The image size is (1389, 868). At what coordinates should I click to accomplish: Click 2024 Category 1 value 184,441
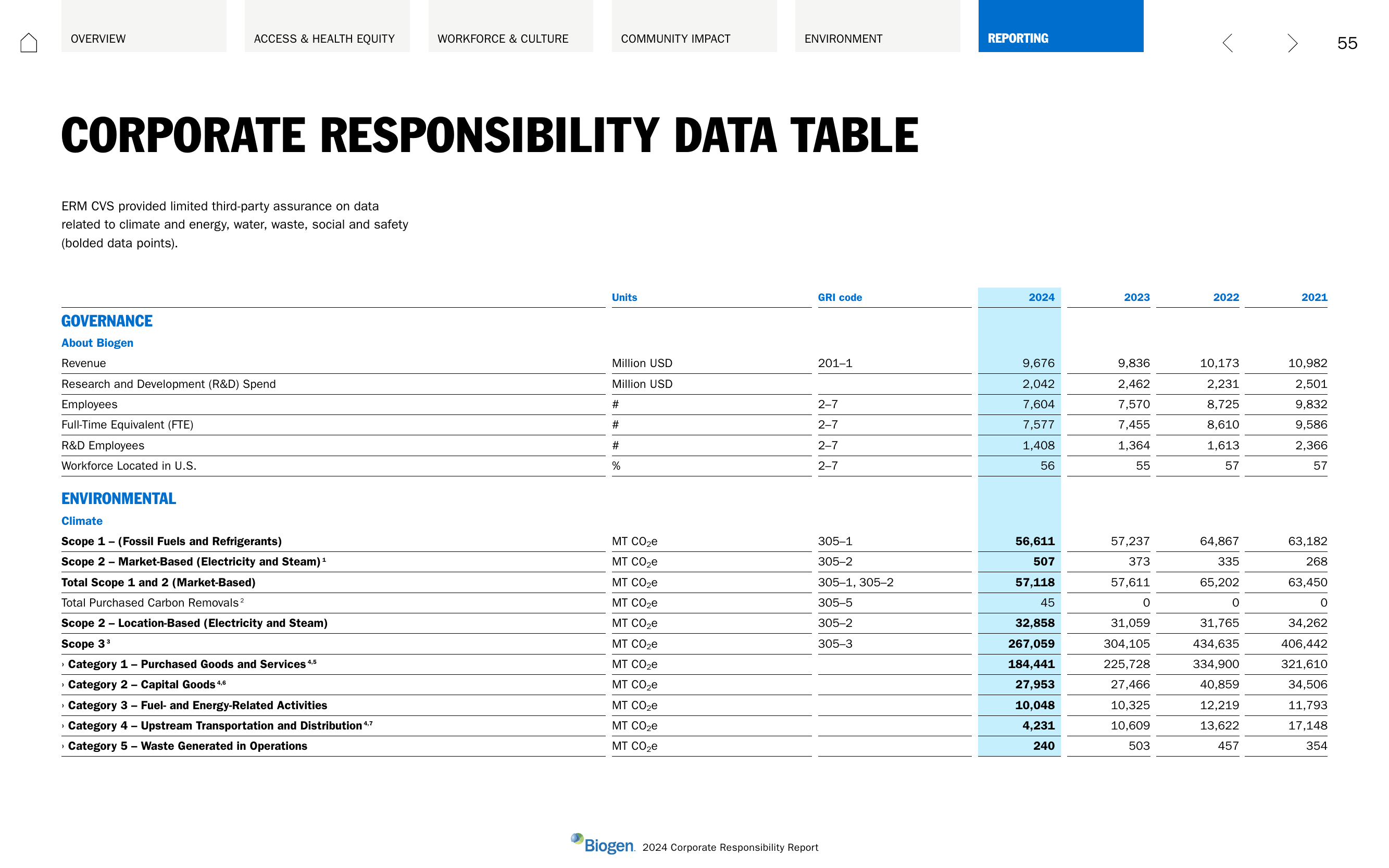(x=1031, y=664)
